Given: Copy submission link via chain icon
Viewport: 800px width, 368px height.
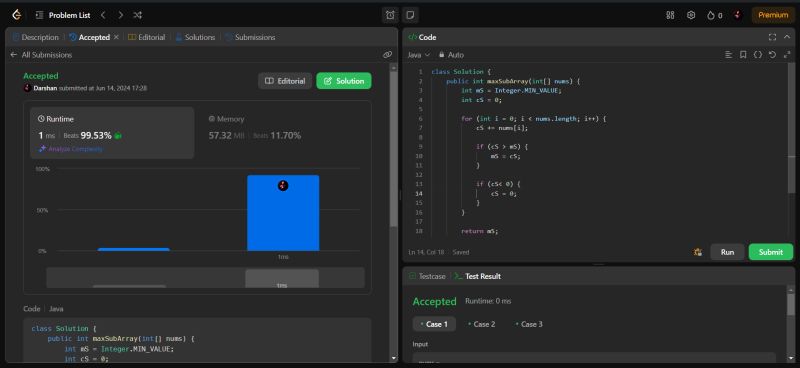Looking at the screenshot, I should tap(387, 55).
